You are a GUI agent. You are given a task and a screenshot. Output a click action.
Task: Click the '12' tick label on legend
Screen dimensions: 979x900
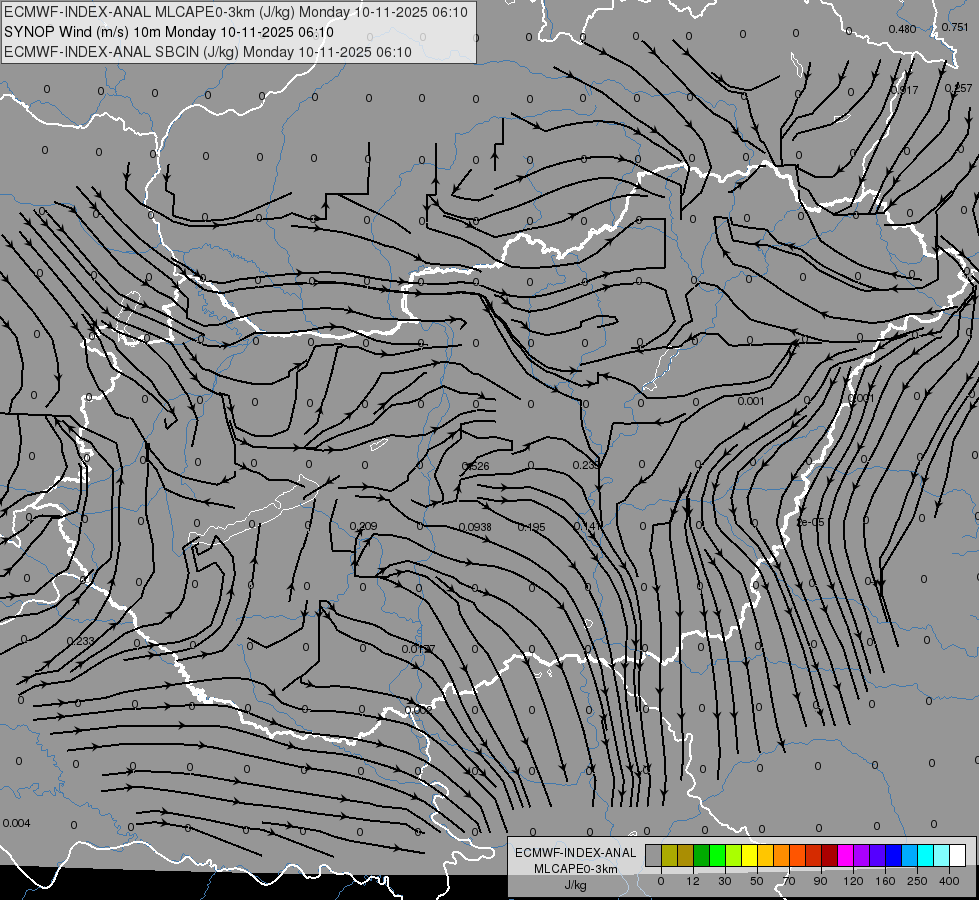coord(693,881)
